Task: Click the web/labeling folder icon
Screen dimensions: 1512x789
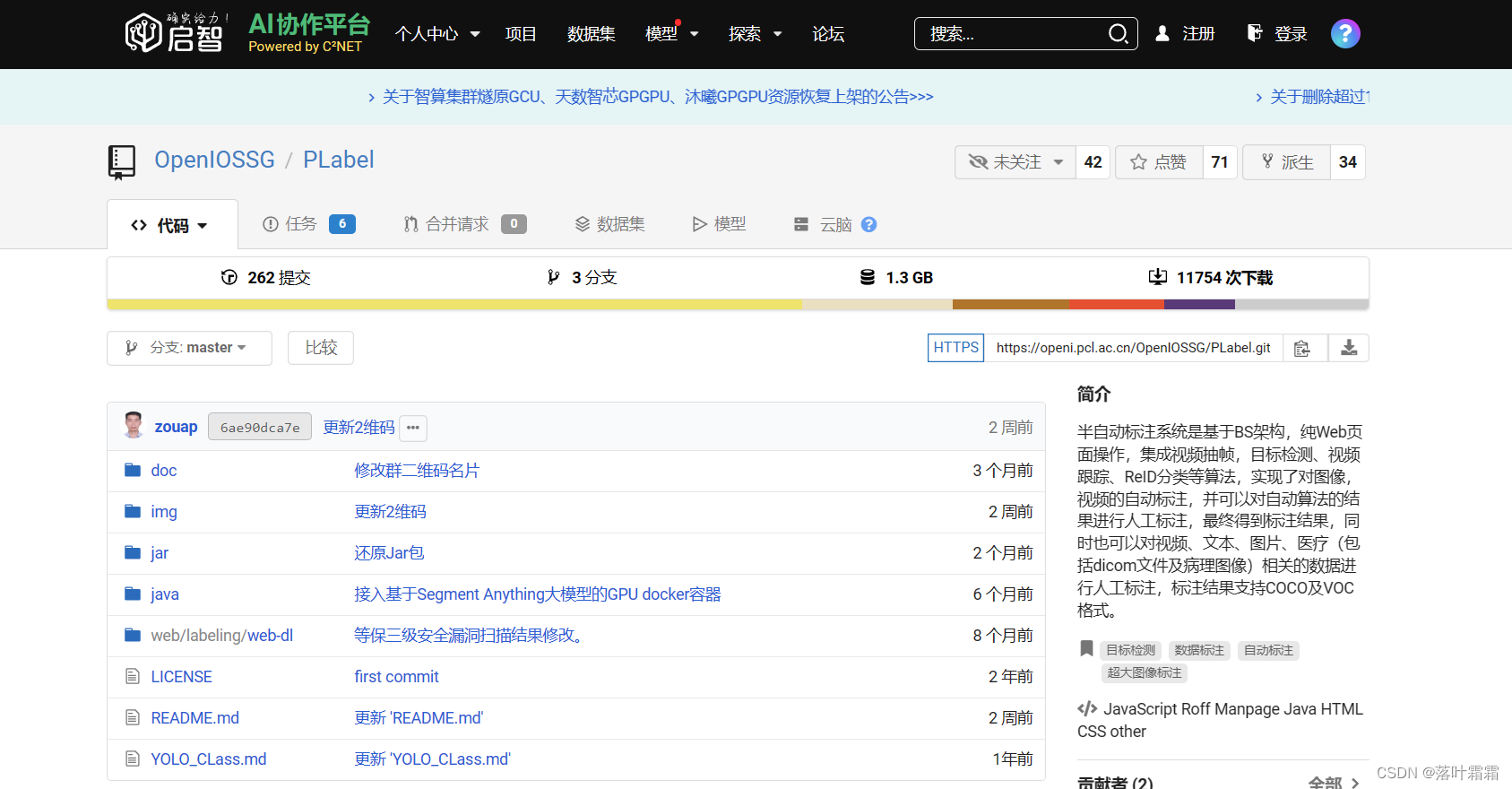Action: point(133,635)
